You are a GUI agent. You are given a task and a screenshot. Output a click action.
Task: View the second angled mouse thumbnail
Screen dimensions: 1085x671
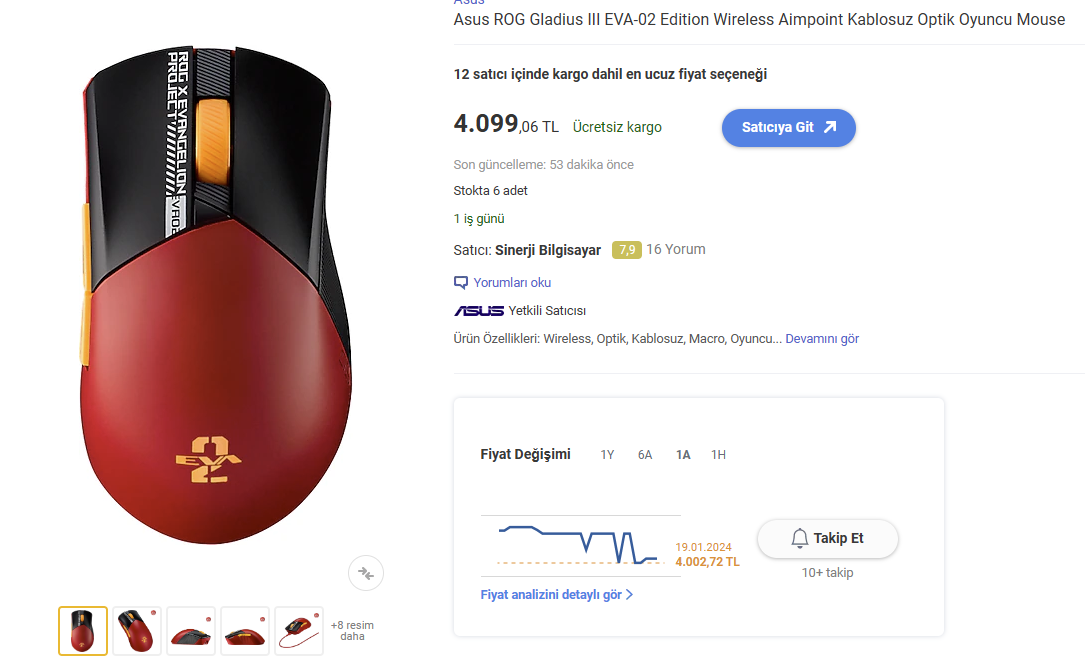(x=137, y=631)
